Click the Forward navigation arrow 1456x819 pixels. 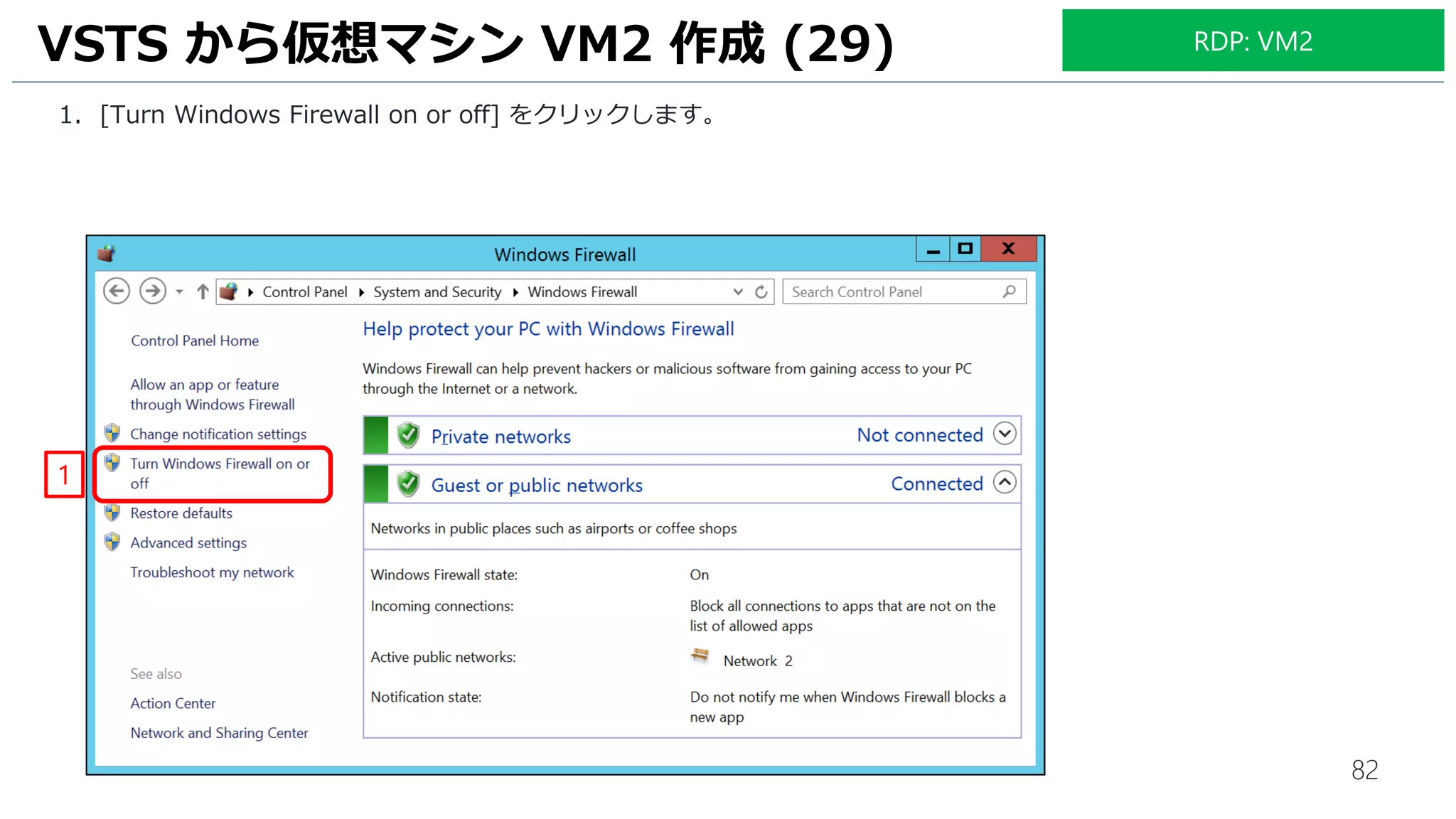pyautogui.click(x=153, y=291)
